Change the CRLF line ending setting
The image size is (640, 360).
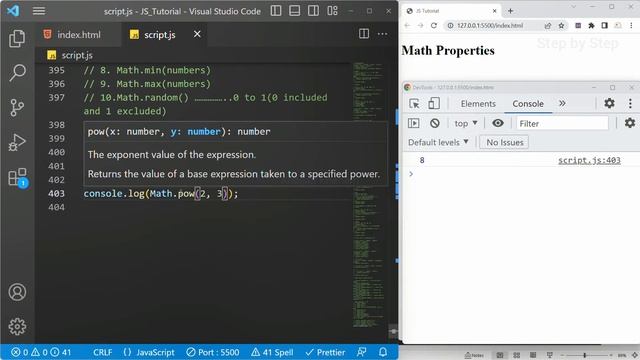coord(102,352)
